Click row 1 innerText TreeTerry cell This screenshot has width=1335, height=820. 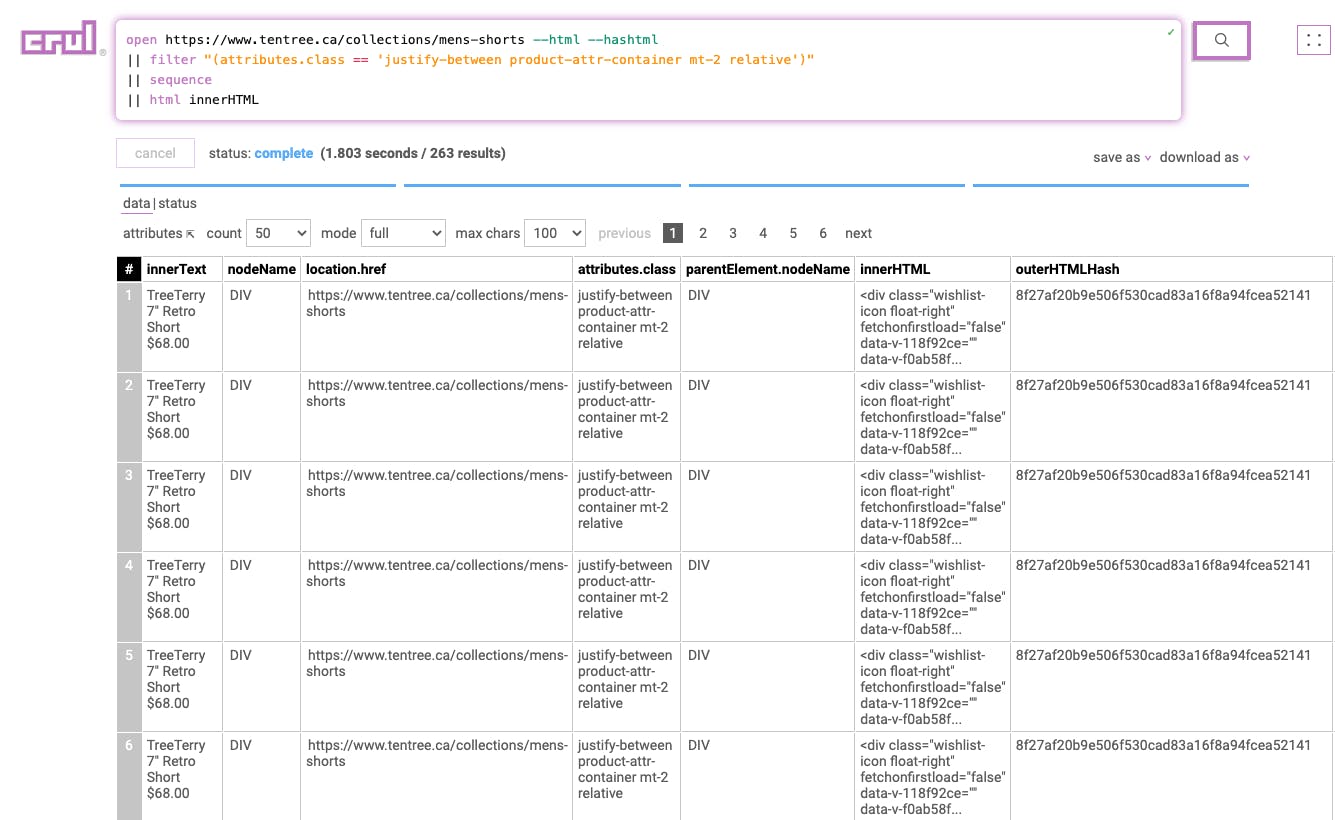coord(182,326)
